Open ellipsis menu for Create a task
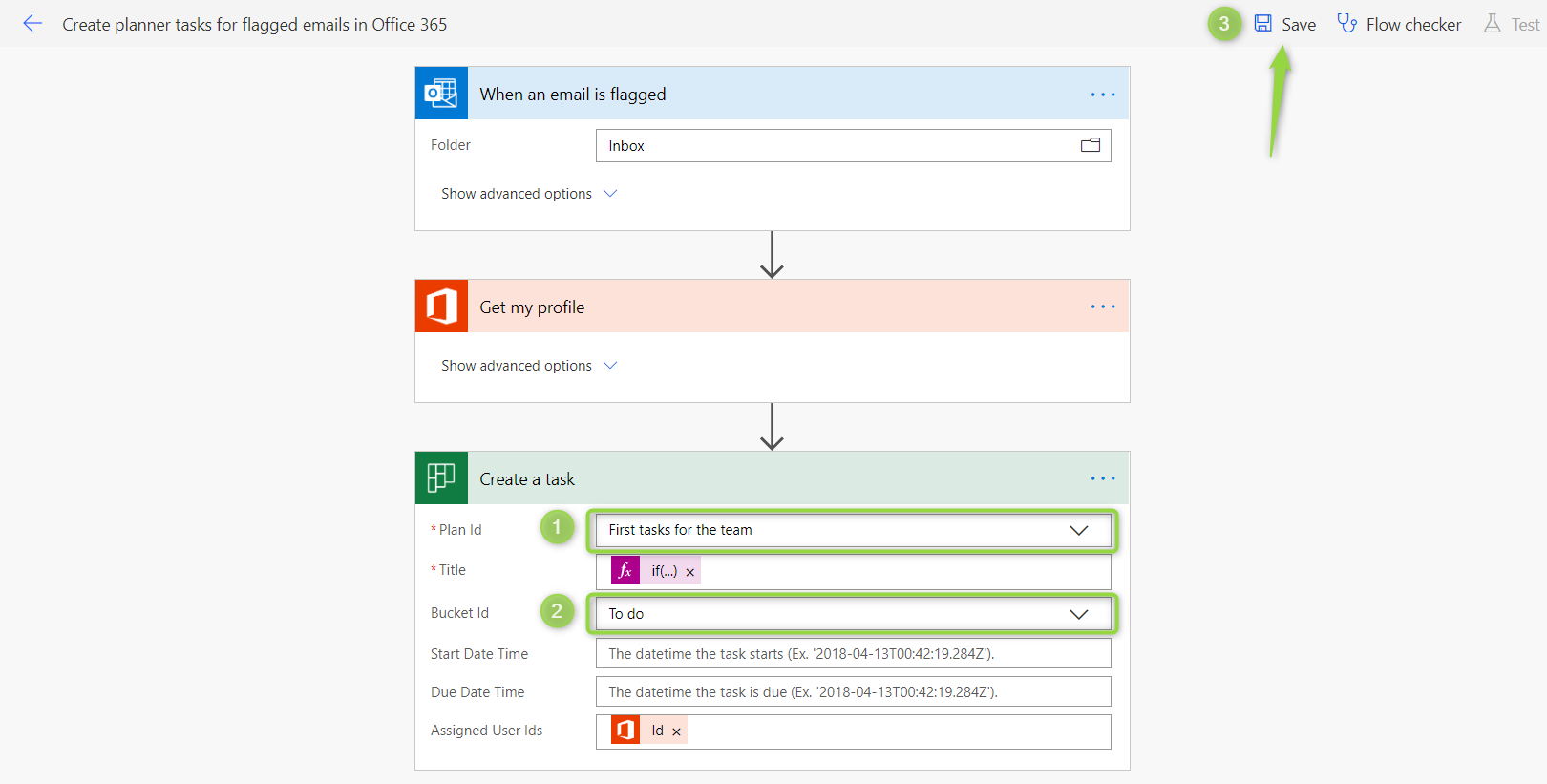The height and width of the screenshot is (784, 1547). tap(1103, 478)
